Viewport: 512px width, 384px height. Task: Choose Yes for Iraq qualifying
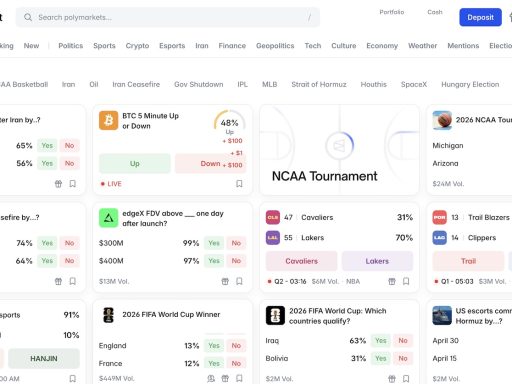tap(381, 341)
